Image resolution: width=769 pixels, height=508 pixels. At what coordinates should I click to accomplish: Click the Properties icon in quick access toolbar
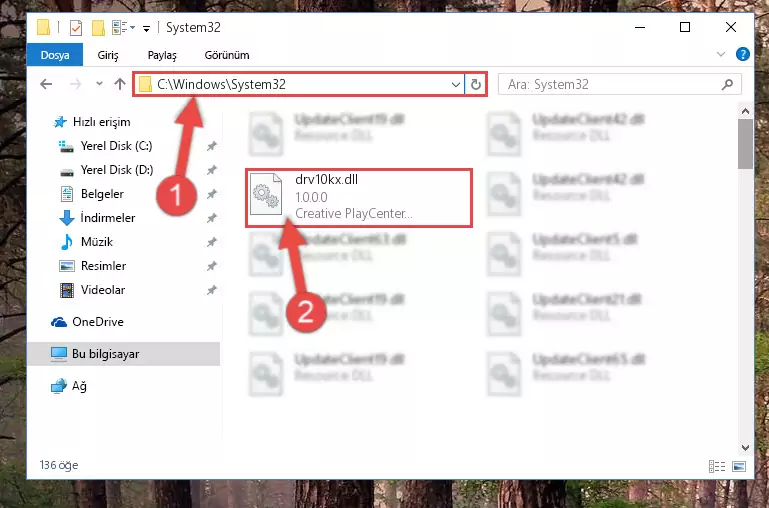pos(76,27)
